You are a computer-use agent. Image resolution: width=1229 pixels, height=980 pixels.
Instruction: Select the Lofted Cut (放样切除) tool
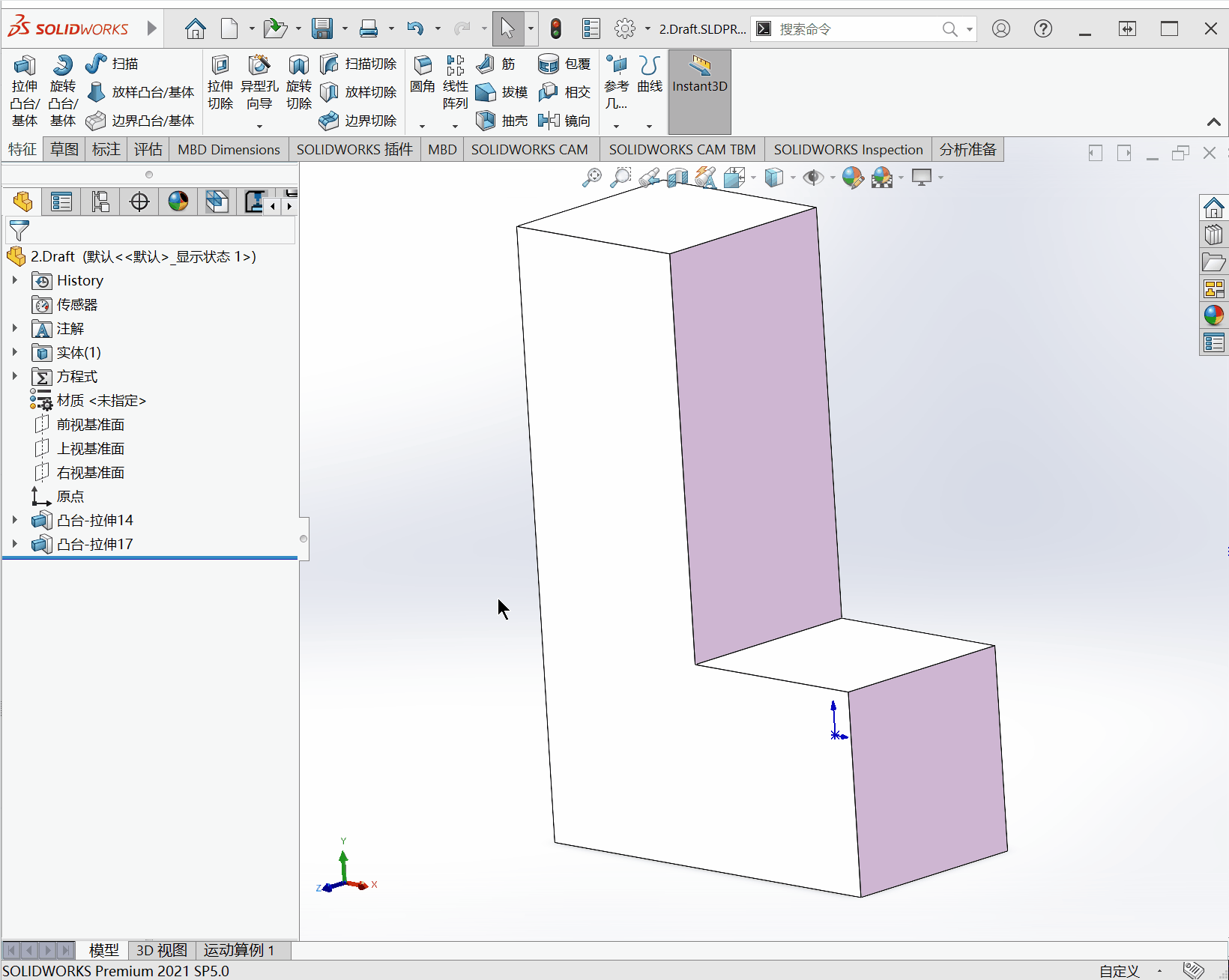pos(358,92)
